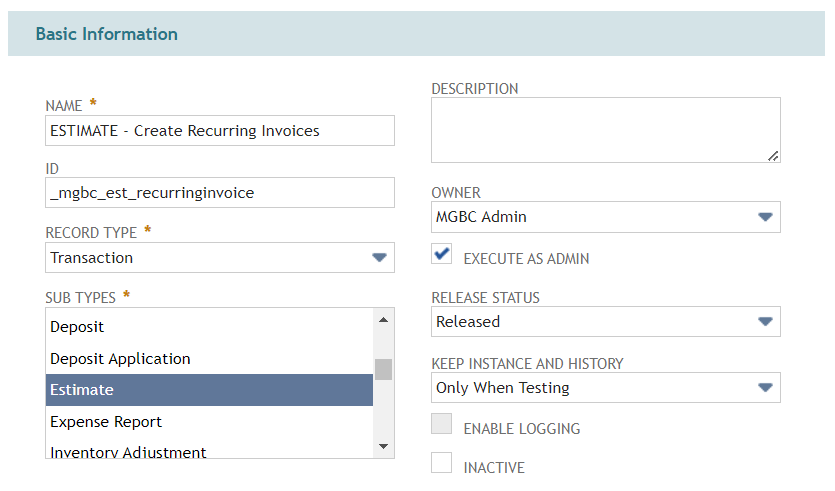Click the Sub Types scroll down arrow
Viewport: 835px width, 491px height.
[x=383, y=446]
